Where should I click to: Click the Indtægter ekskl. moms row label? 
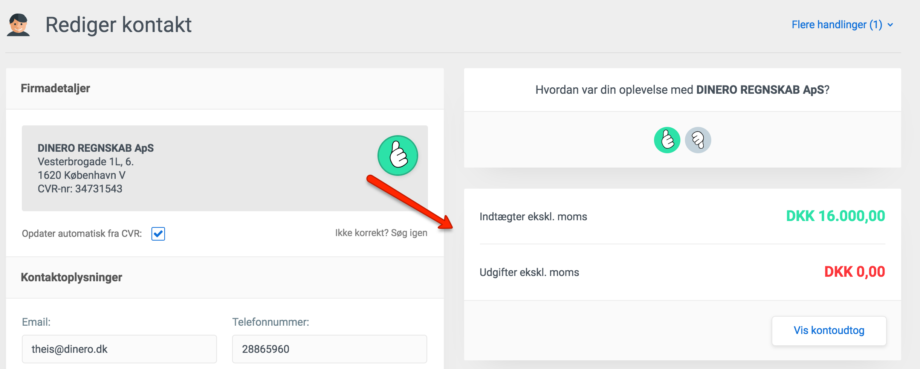pos(533,216)
